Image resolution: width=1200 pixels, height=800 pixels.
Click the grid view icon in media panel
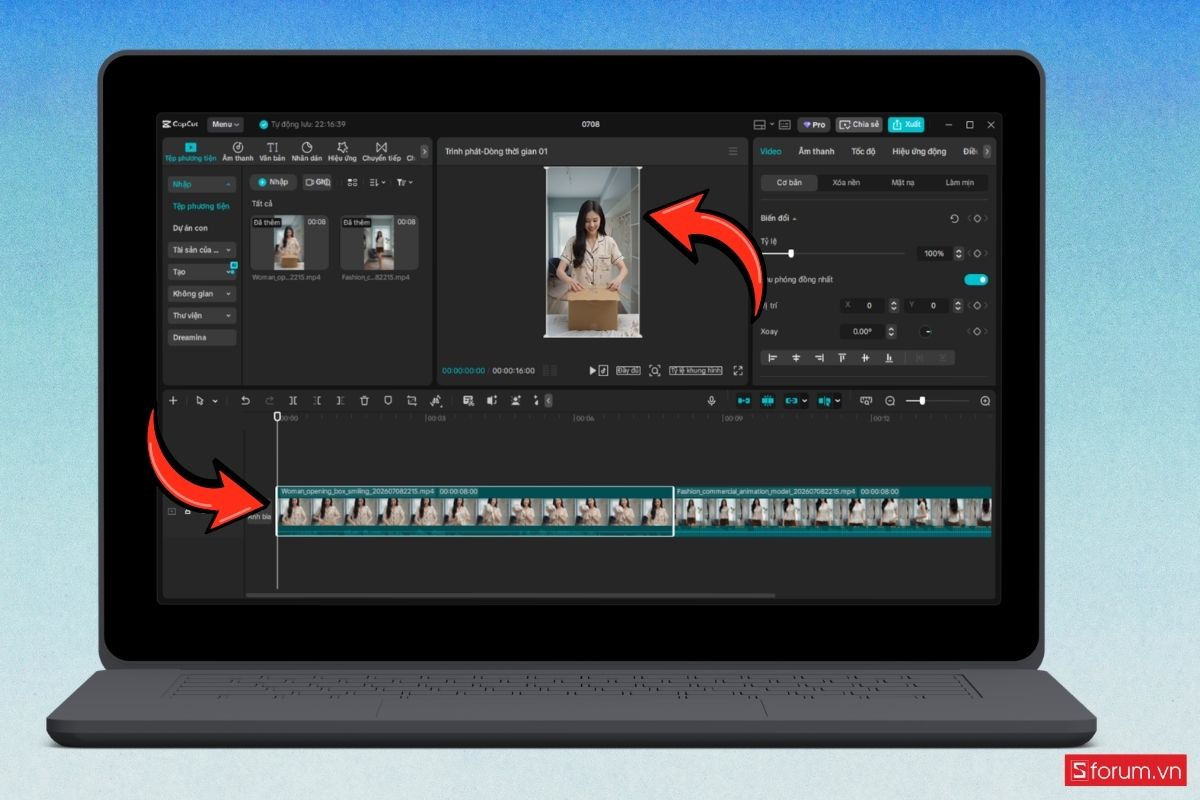pos(352,182)
